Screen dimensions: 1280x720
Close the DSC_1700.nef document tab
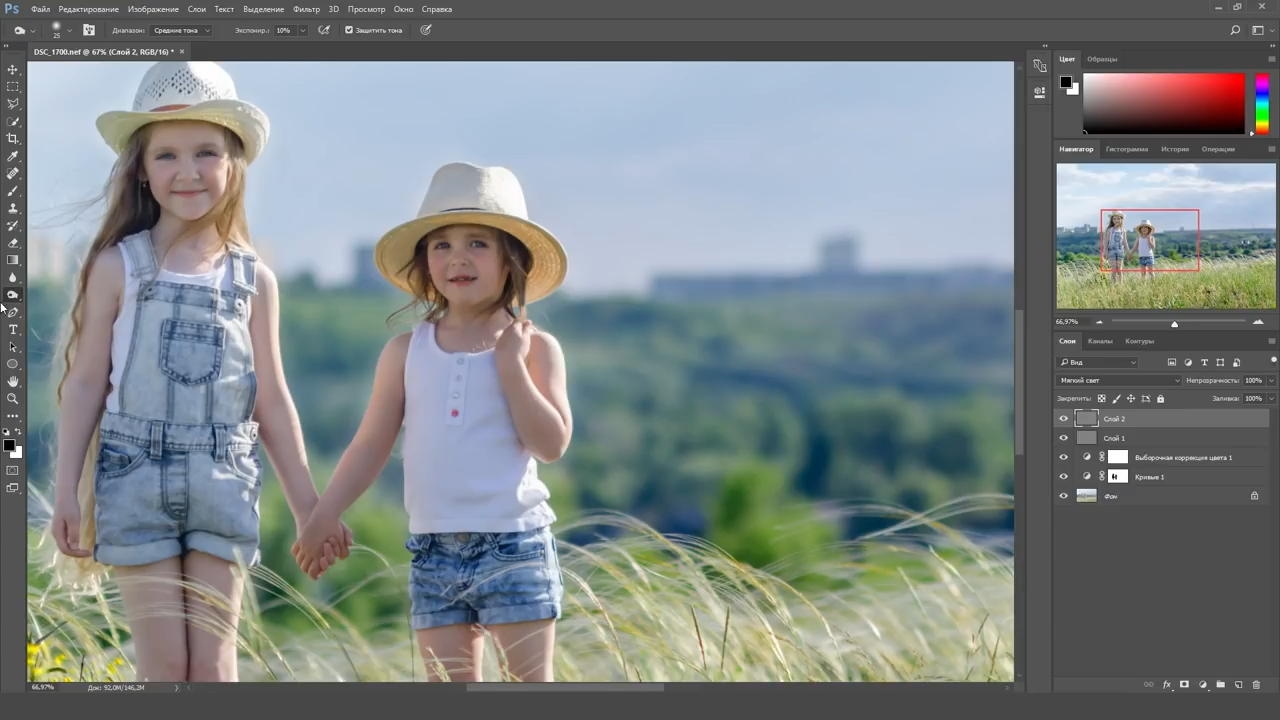coord(182,51)
